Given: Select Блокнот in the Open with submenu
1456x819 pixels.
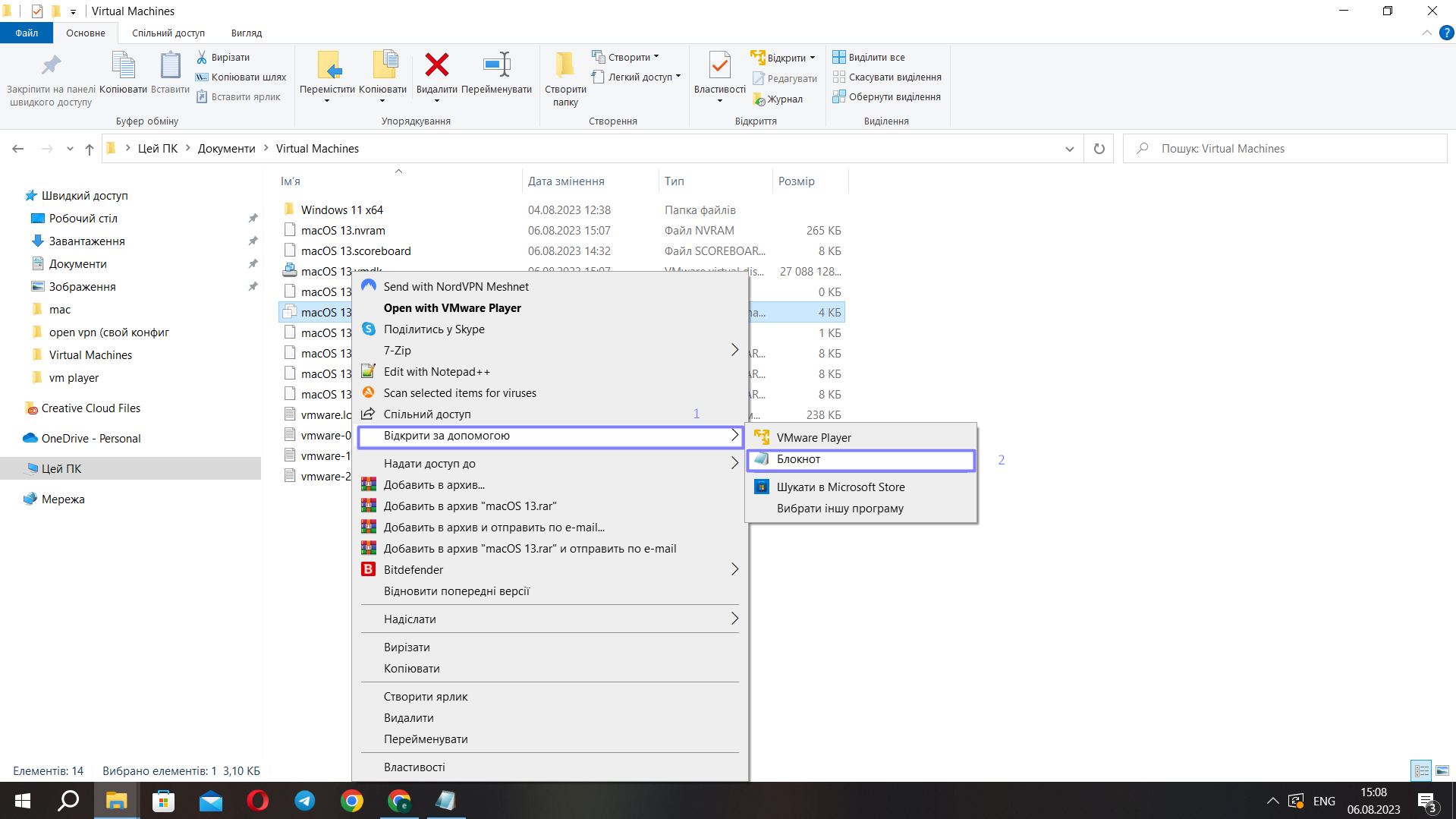Looking at the screenshot, I should 861,459.
